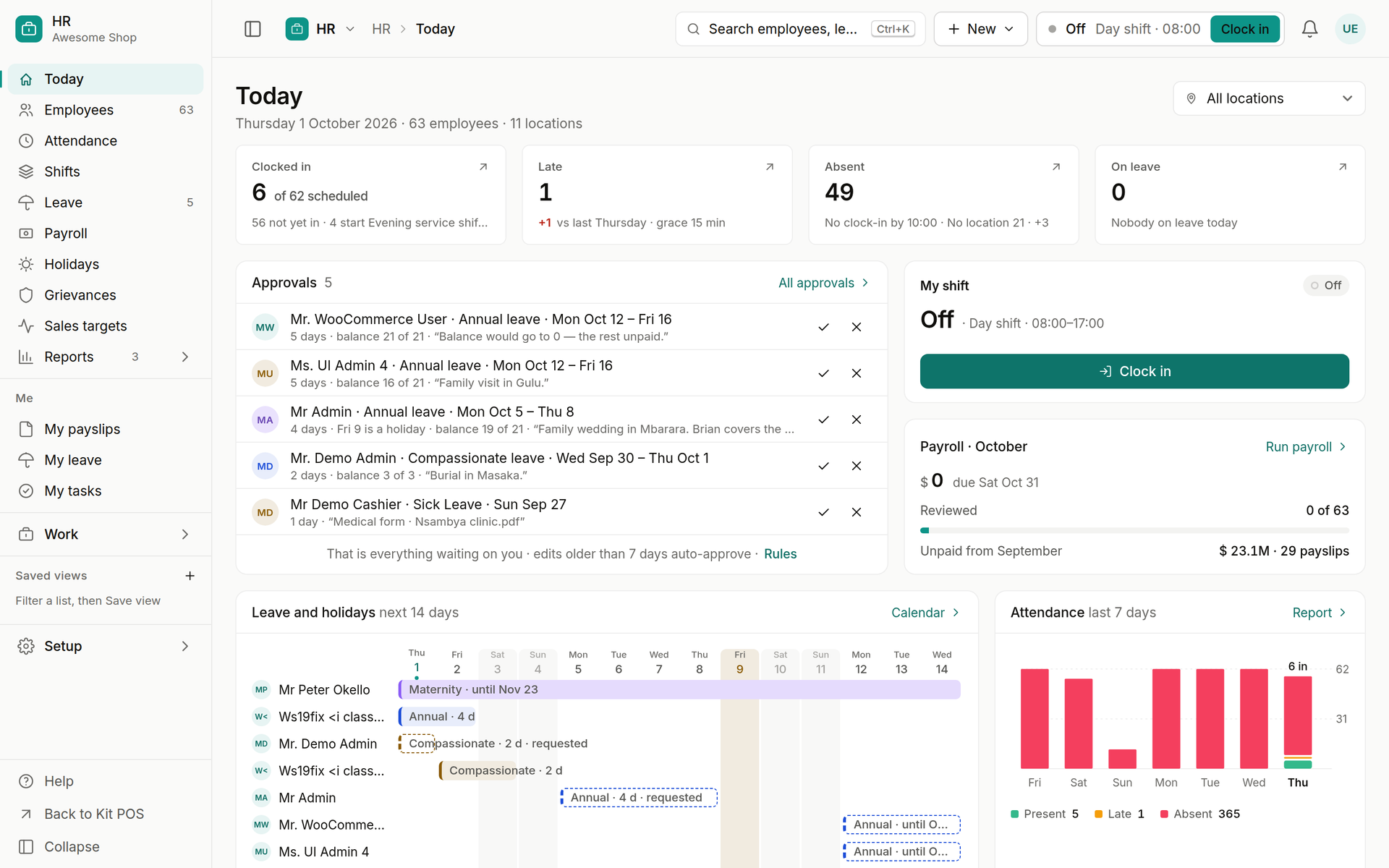Click the HR briefcase logo in sidebar
This screenshot has width=1389, height=868.
coord(29,29)
